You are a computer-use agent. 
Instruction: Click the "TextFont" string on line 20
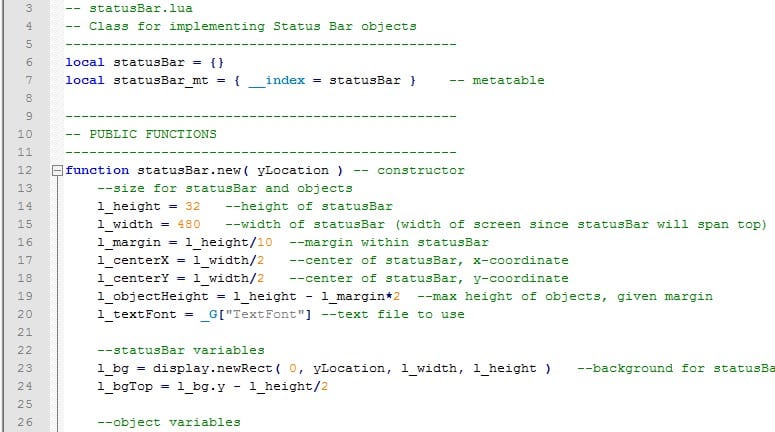265,314
